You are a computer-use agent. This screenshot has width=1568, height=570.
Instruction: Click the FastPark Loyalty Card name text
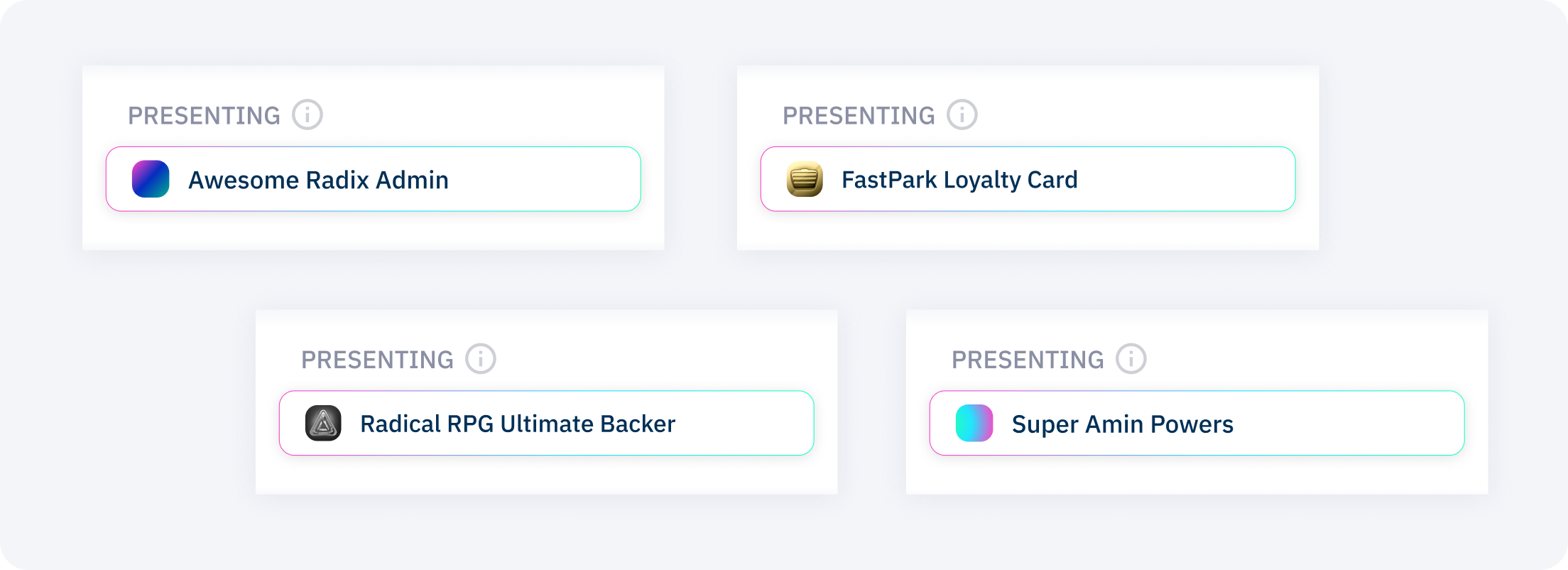coord(959,180)
